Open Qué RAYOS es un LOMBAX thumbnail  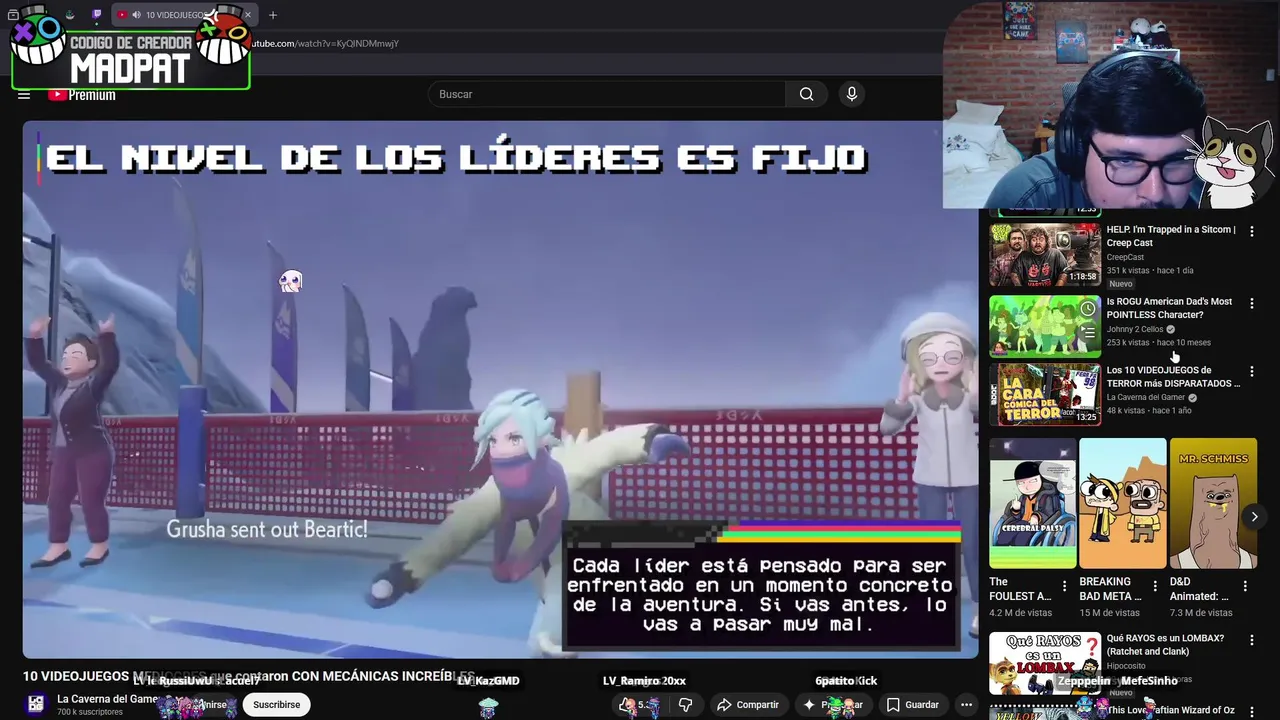click(1045, 663)
